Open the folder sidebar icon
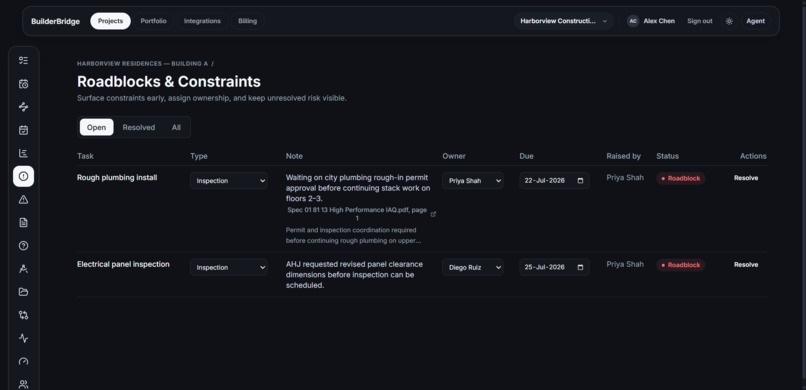The image size is (806, 390). pyautogui.click(x=23, y=292)
